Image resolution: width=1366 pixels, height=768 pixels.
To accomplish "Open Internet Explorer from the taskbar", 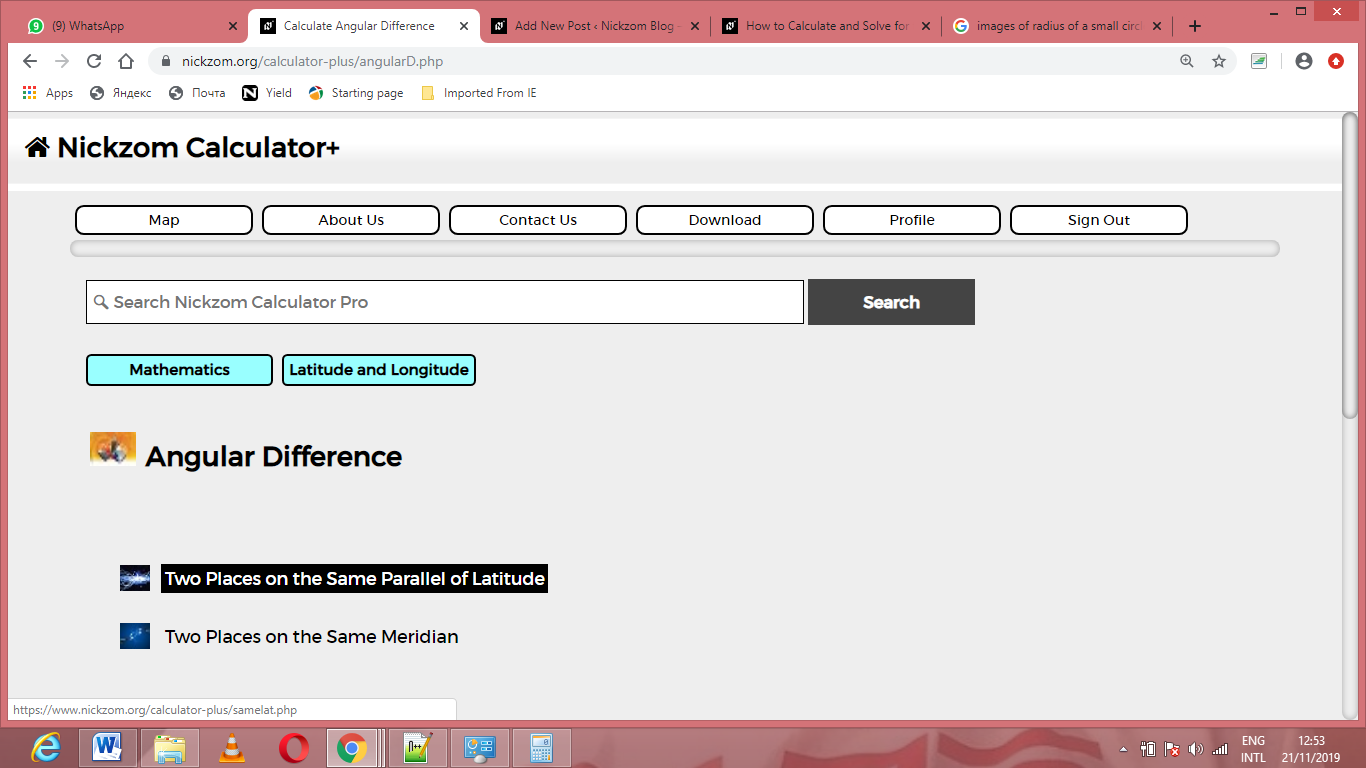I will pos(46,748).
